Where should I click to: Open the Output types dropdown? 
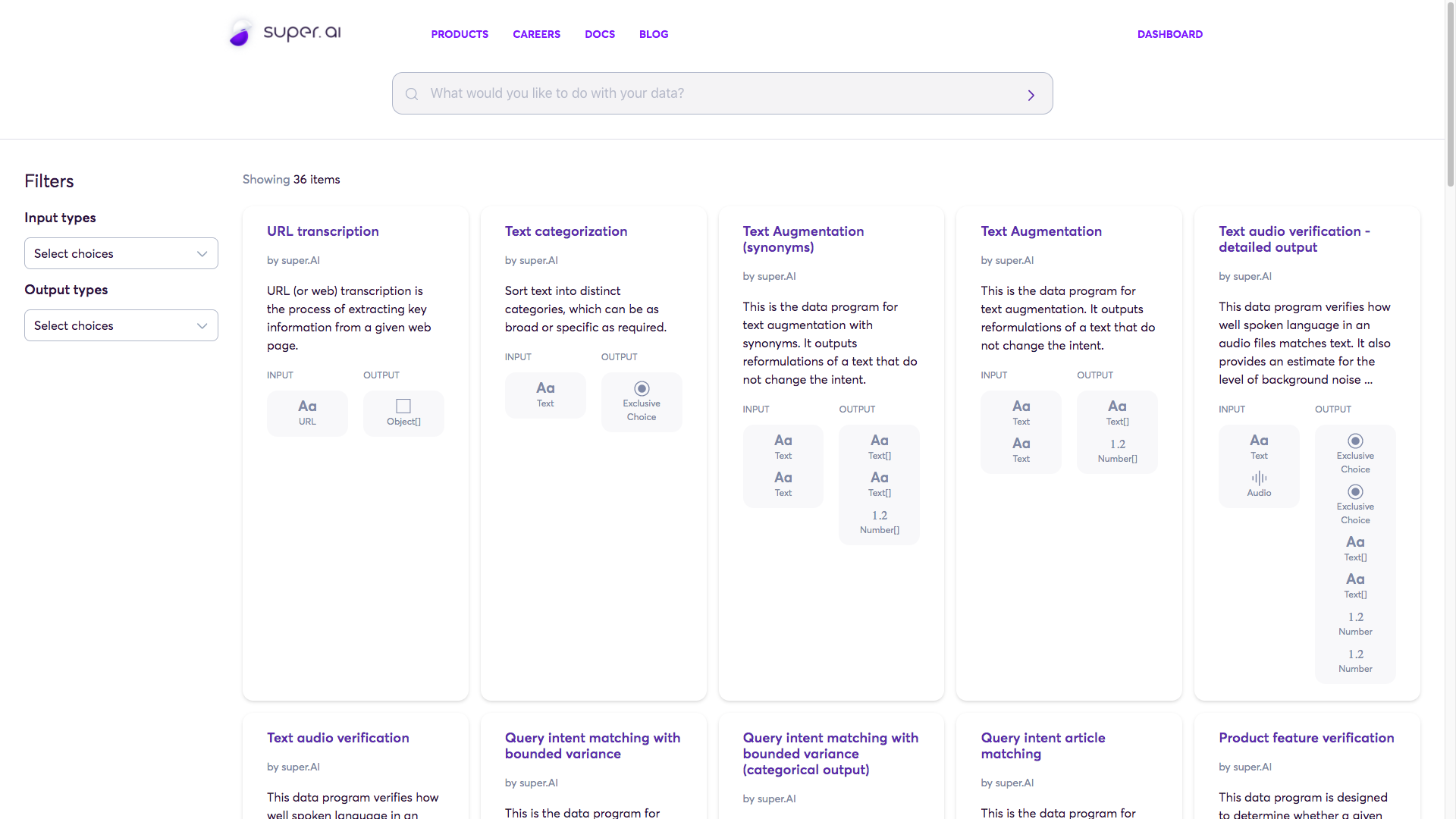pyautogui.click(x=121, y=325)
